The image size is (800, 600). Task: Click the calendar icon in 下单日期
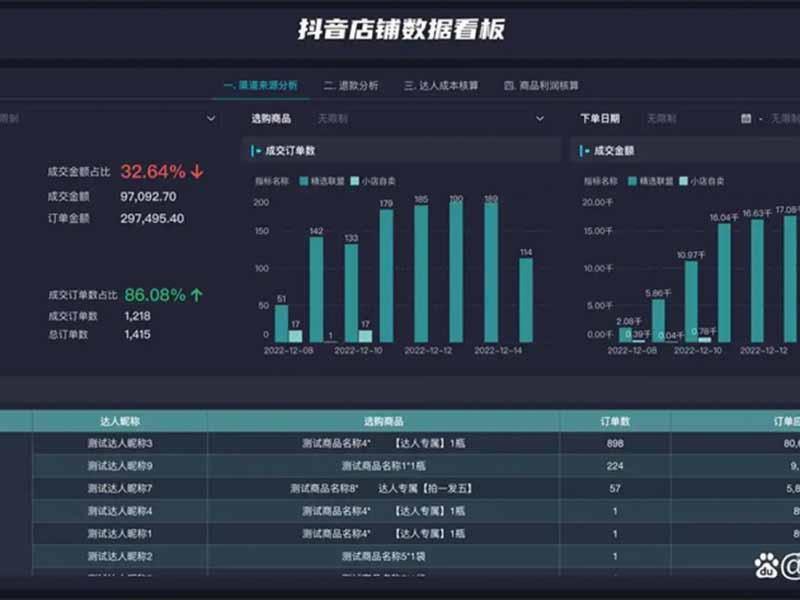tap(746, 119)
